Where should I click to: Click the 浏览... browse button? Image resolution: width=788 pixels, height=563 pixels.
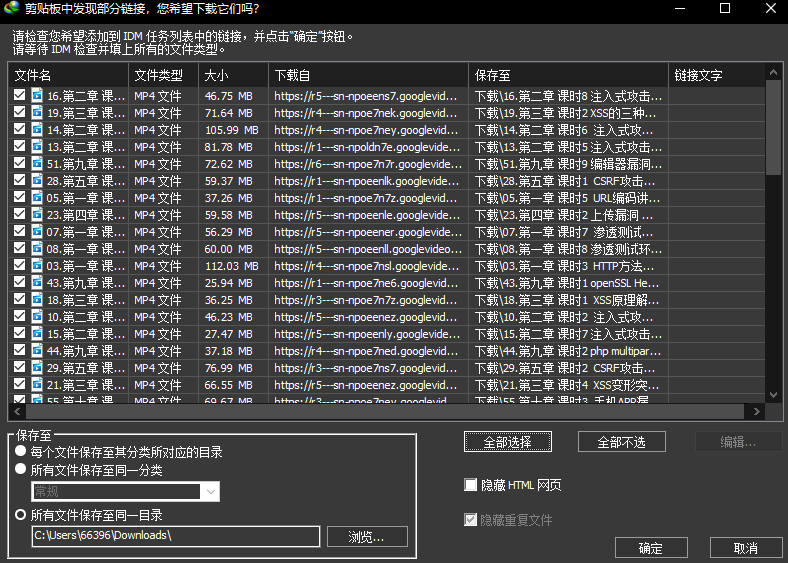click(367, 536)
